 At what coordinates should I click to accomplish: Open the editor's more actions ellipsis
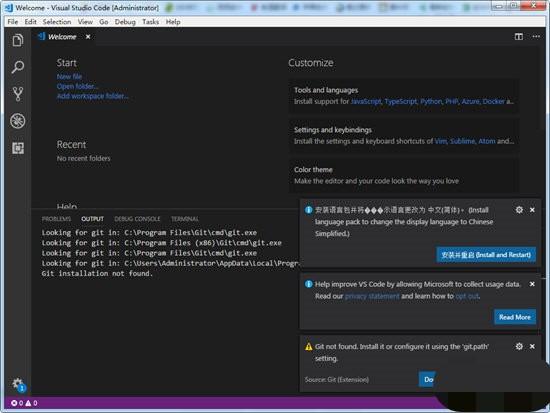click(536, 36)
